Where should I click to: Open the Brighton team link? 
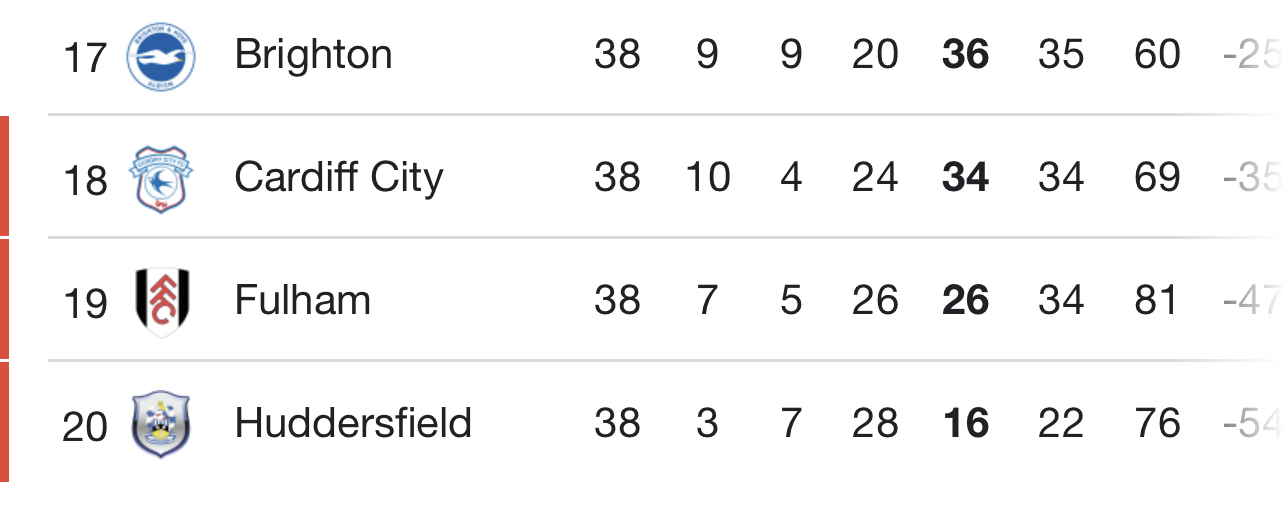tap(313, 55)
